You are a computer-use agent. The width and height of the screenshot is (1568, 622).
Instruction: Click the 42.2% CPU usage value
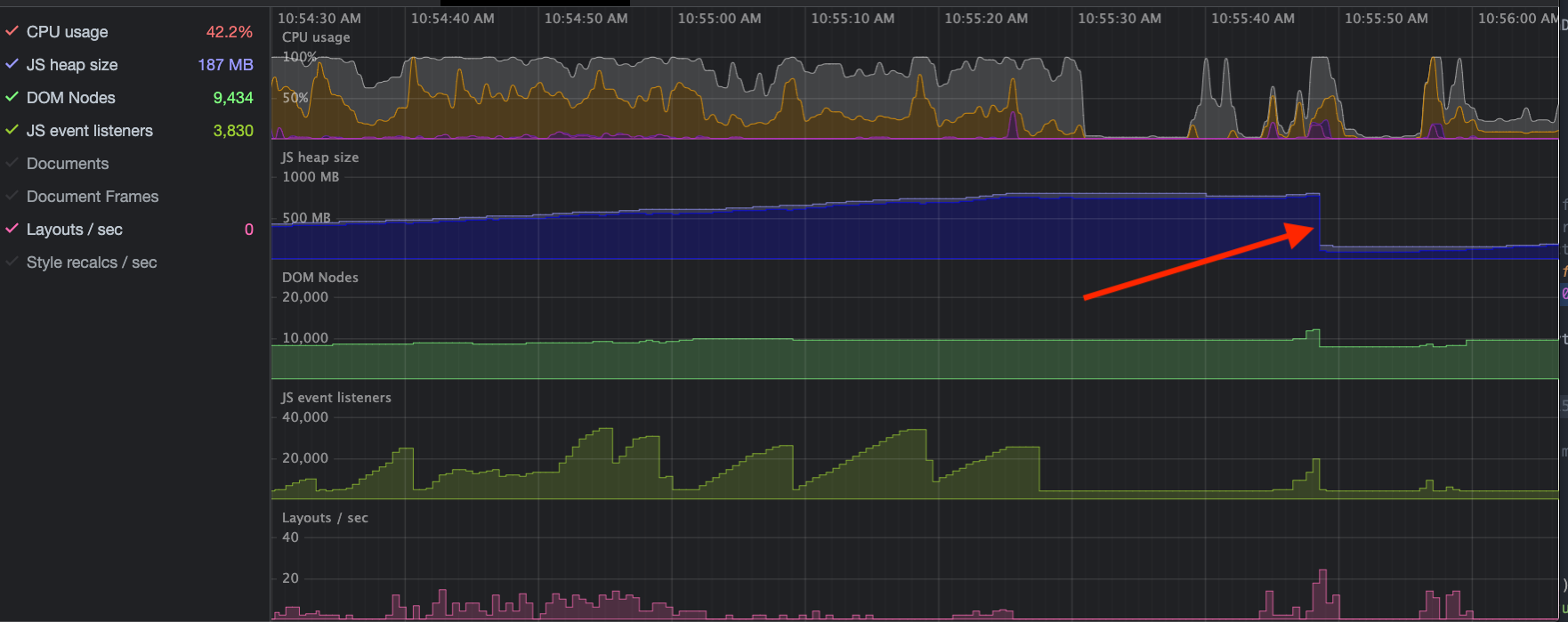pyautogui.click(x=230, y=32)
